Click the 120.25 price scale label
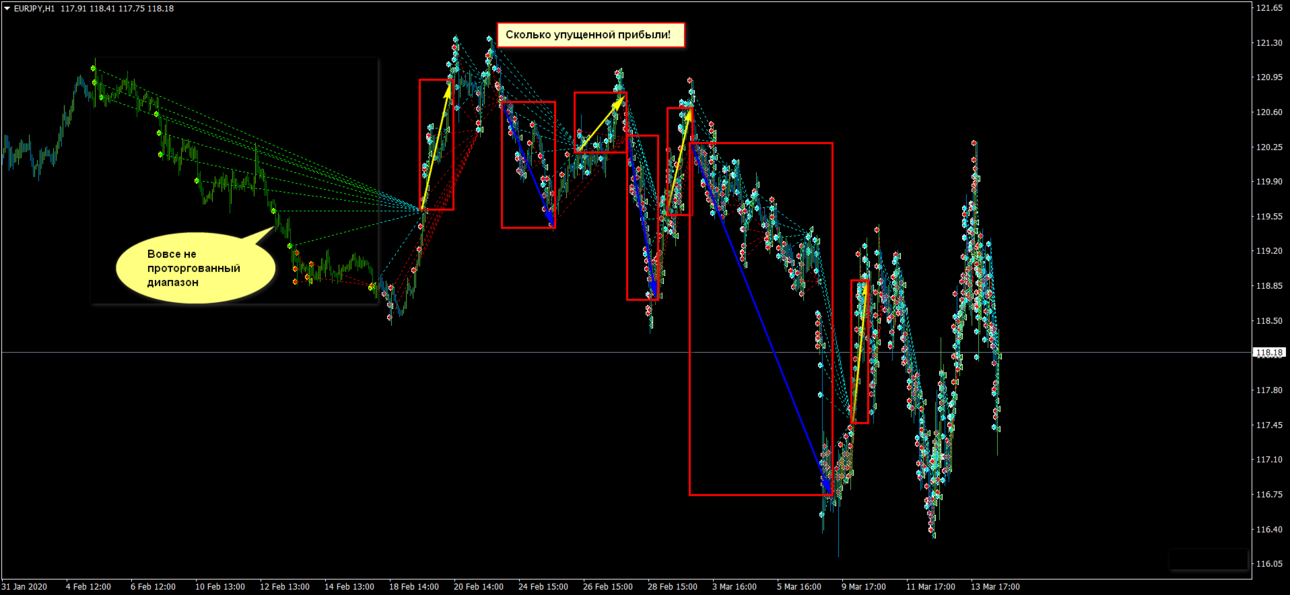The image size is (1290, 595). [1269, 147]
